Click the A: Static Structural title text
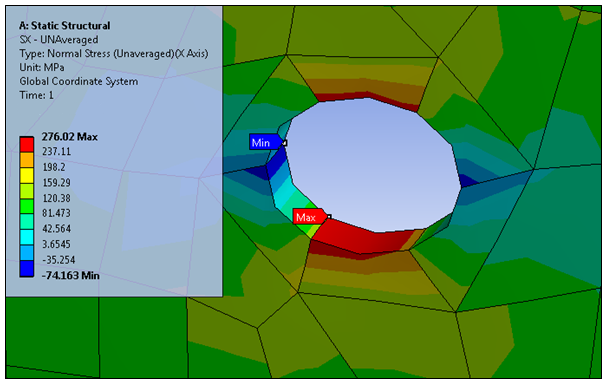The height and width of the screenshot is (384, 607). [65, 26]
